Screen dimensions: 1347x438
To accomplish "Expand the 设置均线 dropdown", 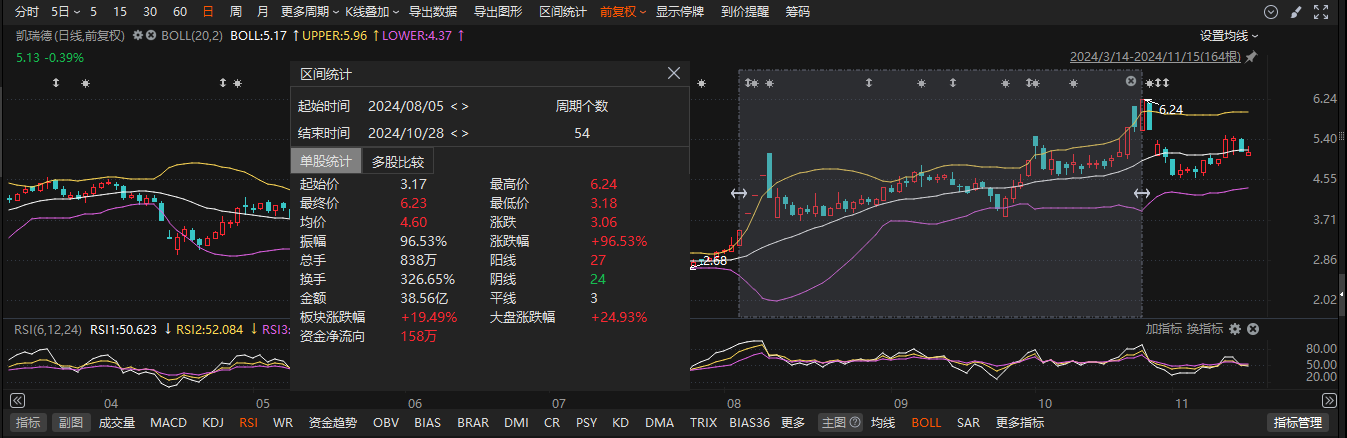I will 1229,35.
